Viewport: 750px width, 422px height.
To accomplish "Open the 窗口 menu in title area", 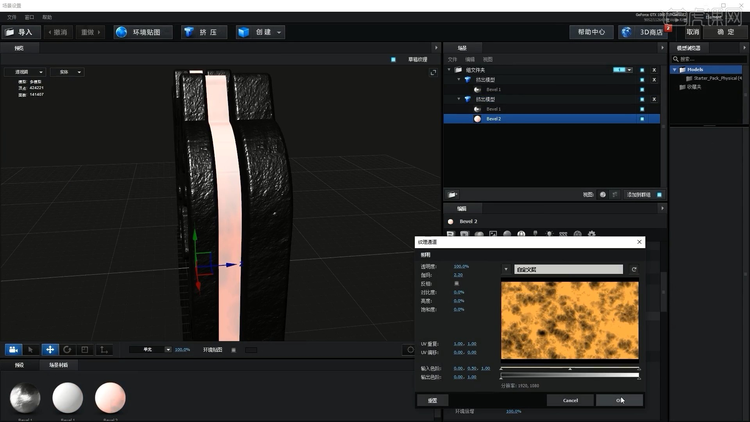I will point(30,17).
